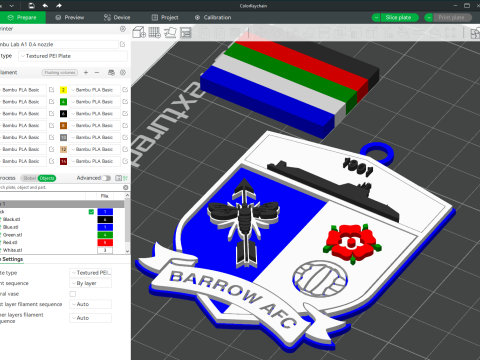Click the undo arrow in title bar
This screenshot has width=480, height=360.
45,6
